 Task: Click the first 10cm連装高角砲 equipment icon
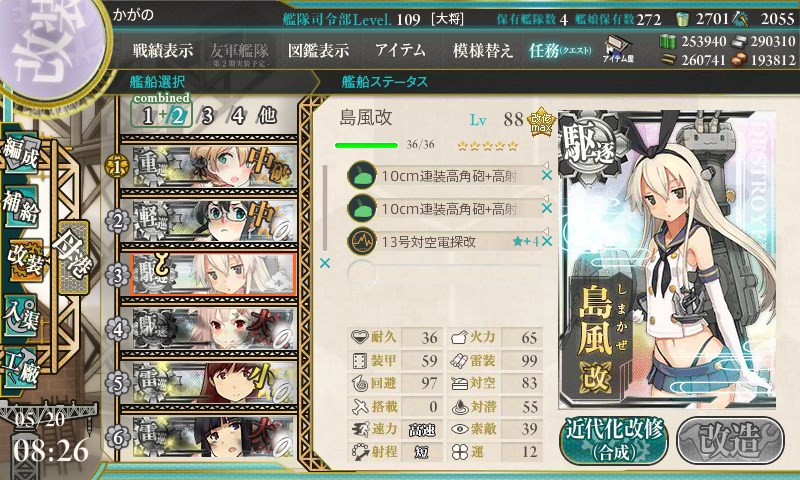pos(362,176)
